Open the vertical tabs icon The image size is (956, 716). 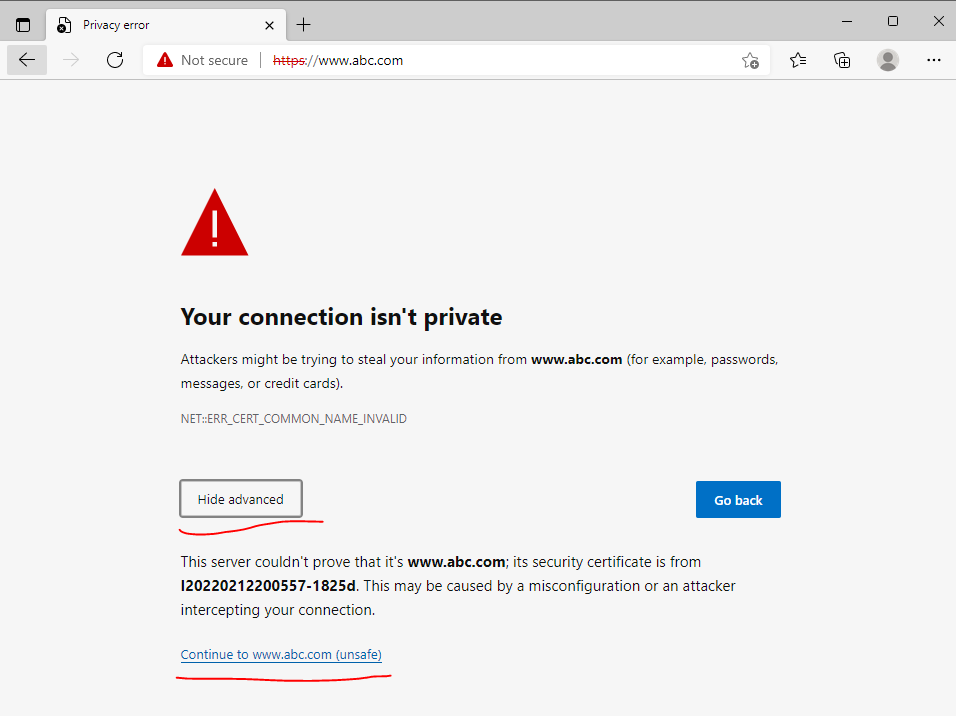23,25
